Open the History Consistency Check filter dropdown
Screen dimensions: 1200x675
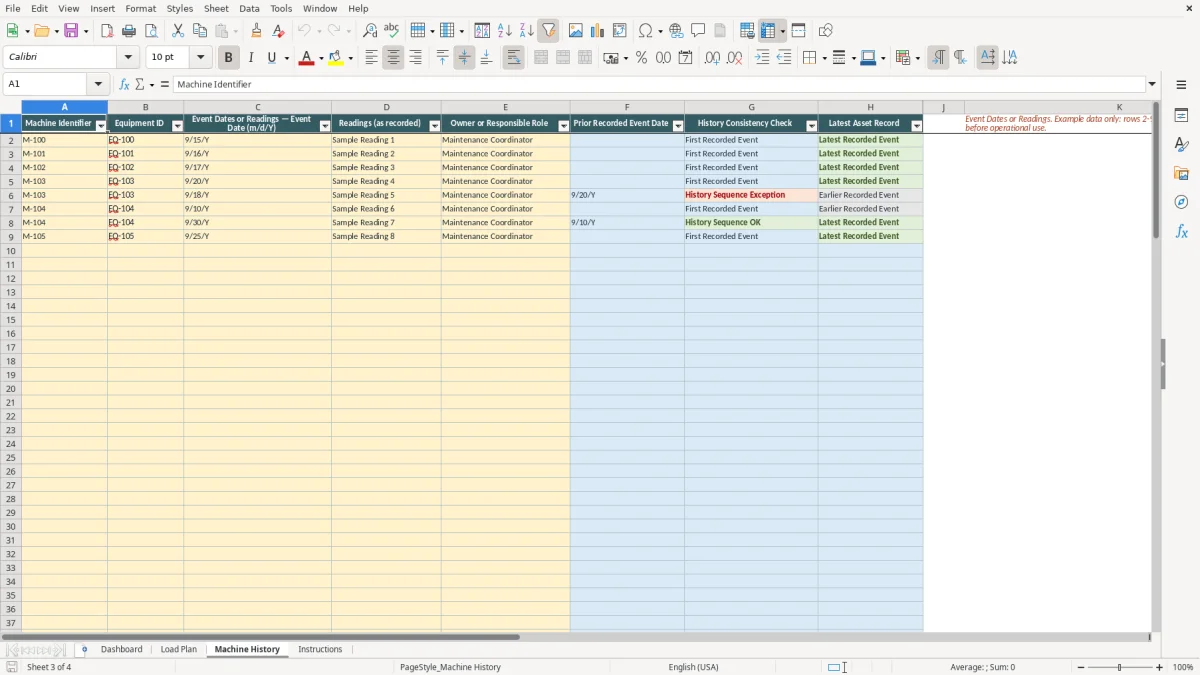[811, 126]
